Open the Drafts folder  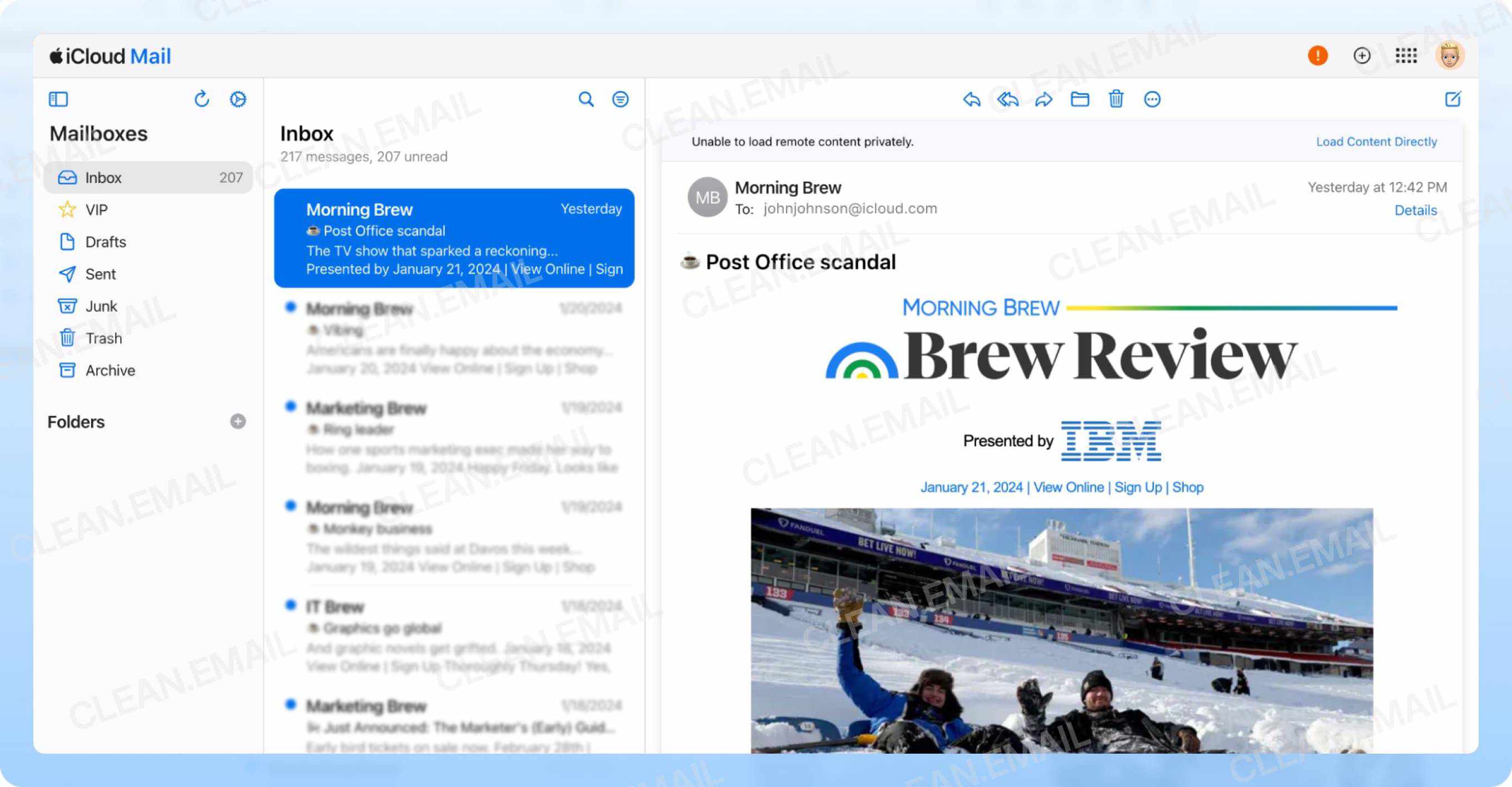[106, 242]
